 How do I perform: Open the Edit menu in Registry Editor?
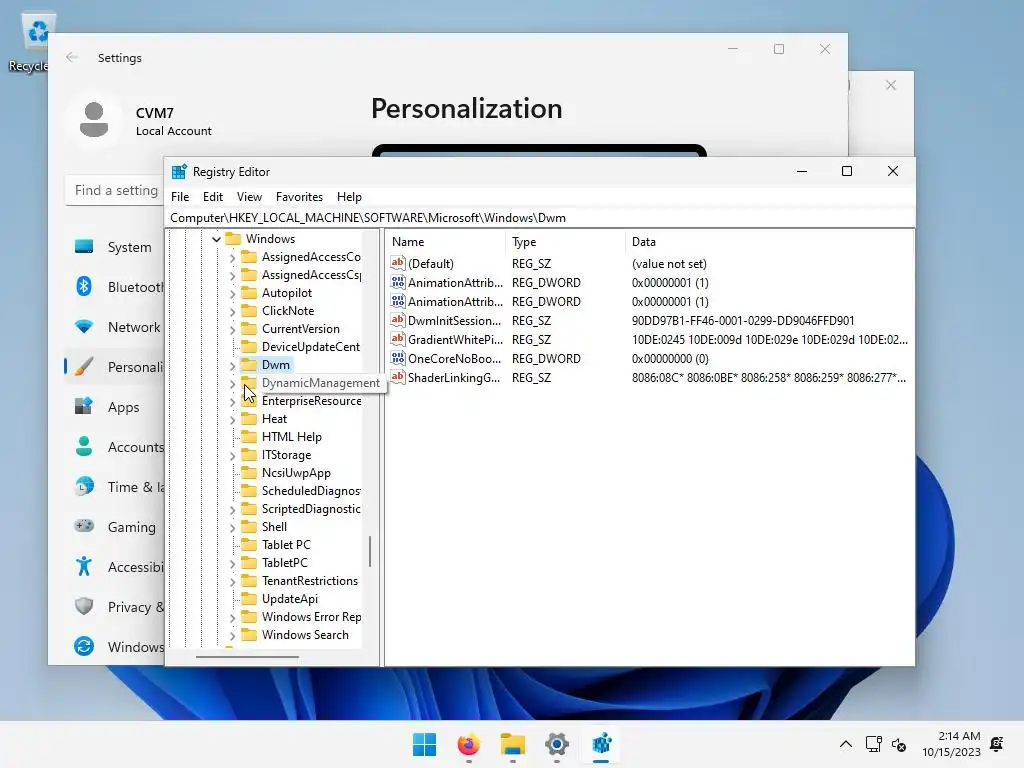tap(212, 197)
